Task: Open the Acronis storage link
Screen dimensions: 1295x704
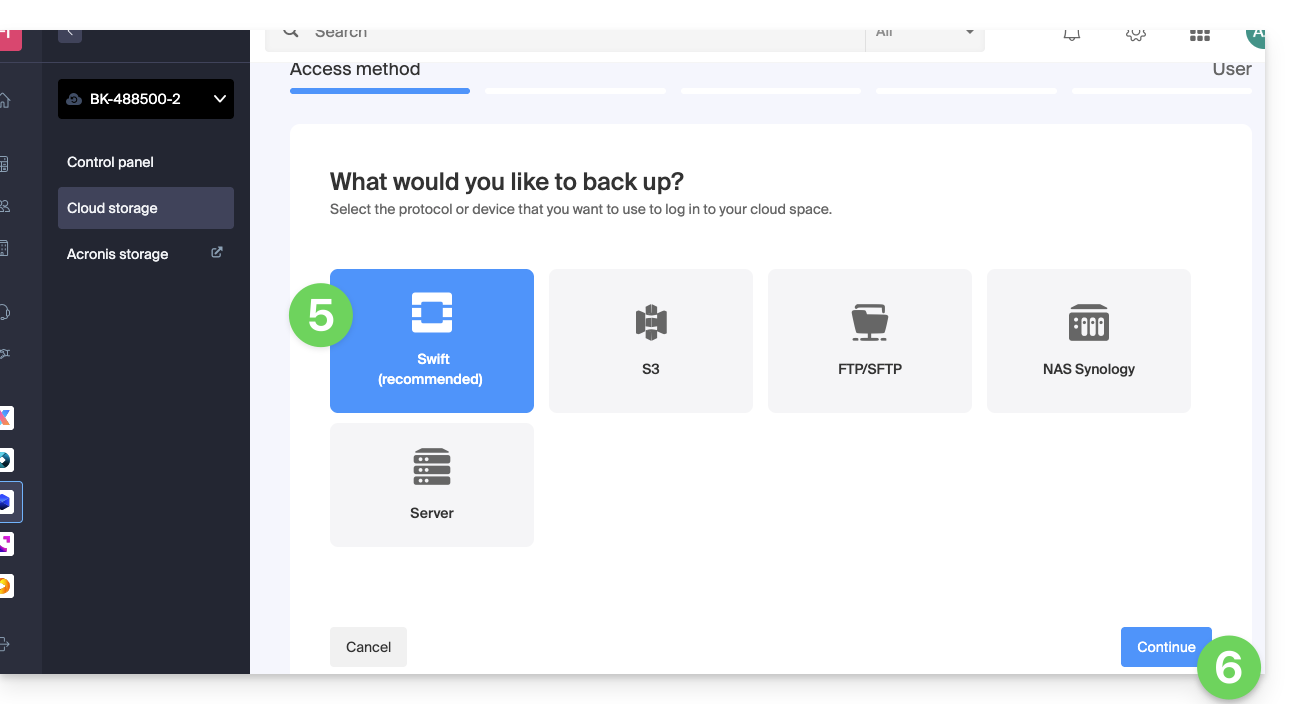Action: 118,254
